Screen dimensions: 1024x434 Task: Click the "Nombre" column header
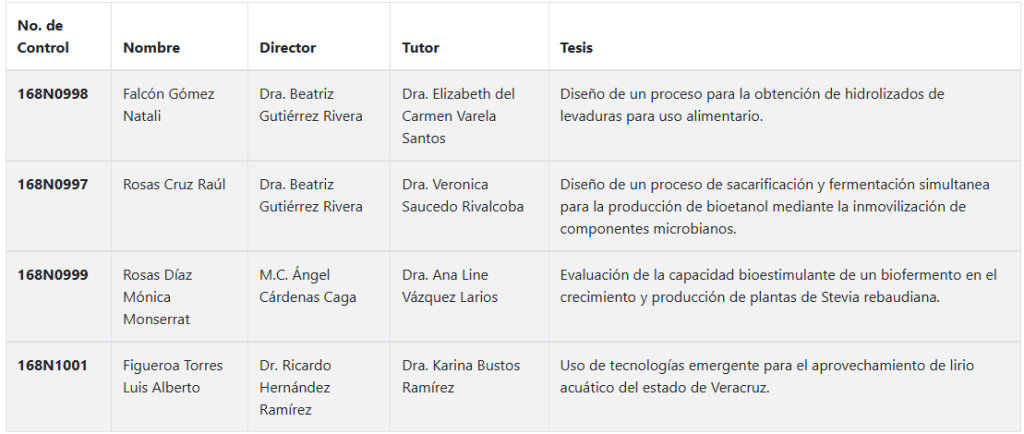(151, 47)
